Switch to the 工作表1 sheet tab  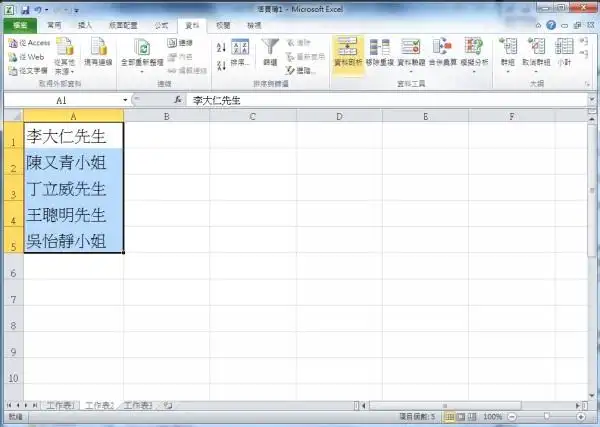(x=60, y=405)
